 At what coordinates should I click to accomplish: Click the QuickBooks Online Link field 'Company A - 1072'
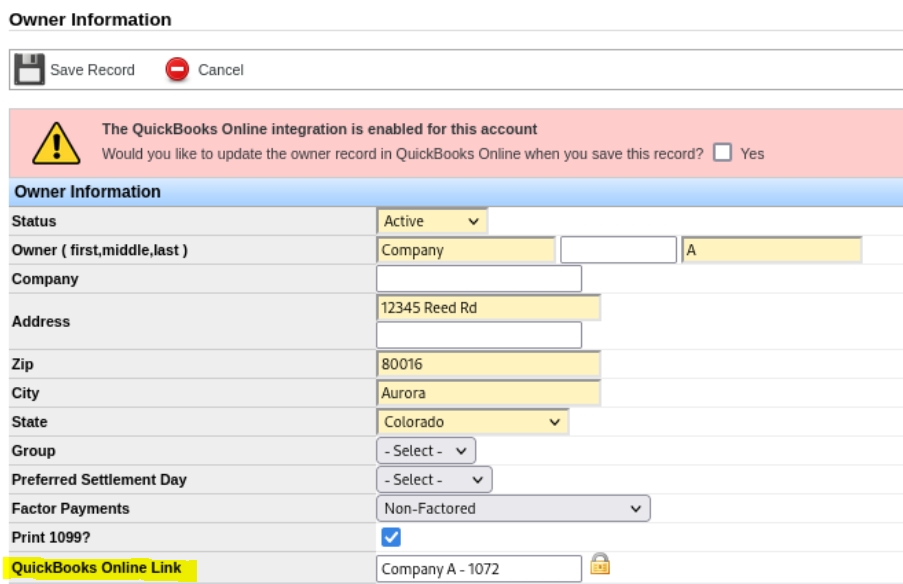pos(479,569)
